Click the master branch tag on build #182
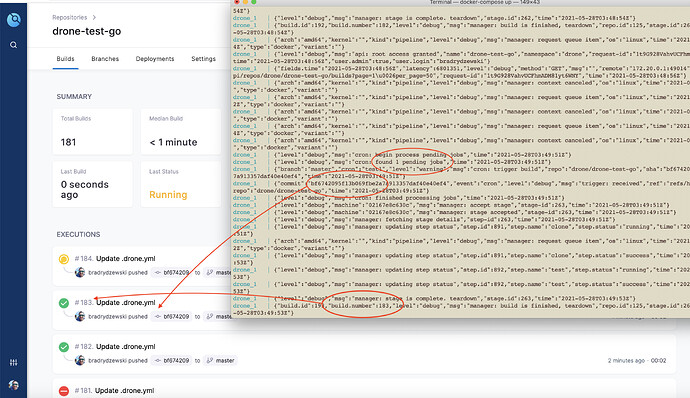Viewport: 690px width, 398px height. 220,361
